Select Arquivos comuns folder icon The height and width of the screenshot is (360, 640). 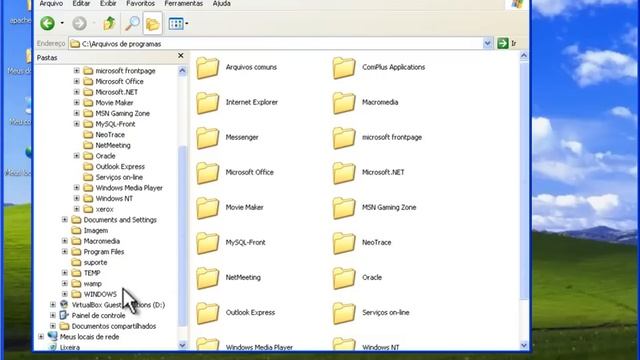tap(208, 67)
